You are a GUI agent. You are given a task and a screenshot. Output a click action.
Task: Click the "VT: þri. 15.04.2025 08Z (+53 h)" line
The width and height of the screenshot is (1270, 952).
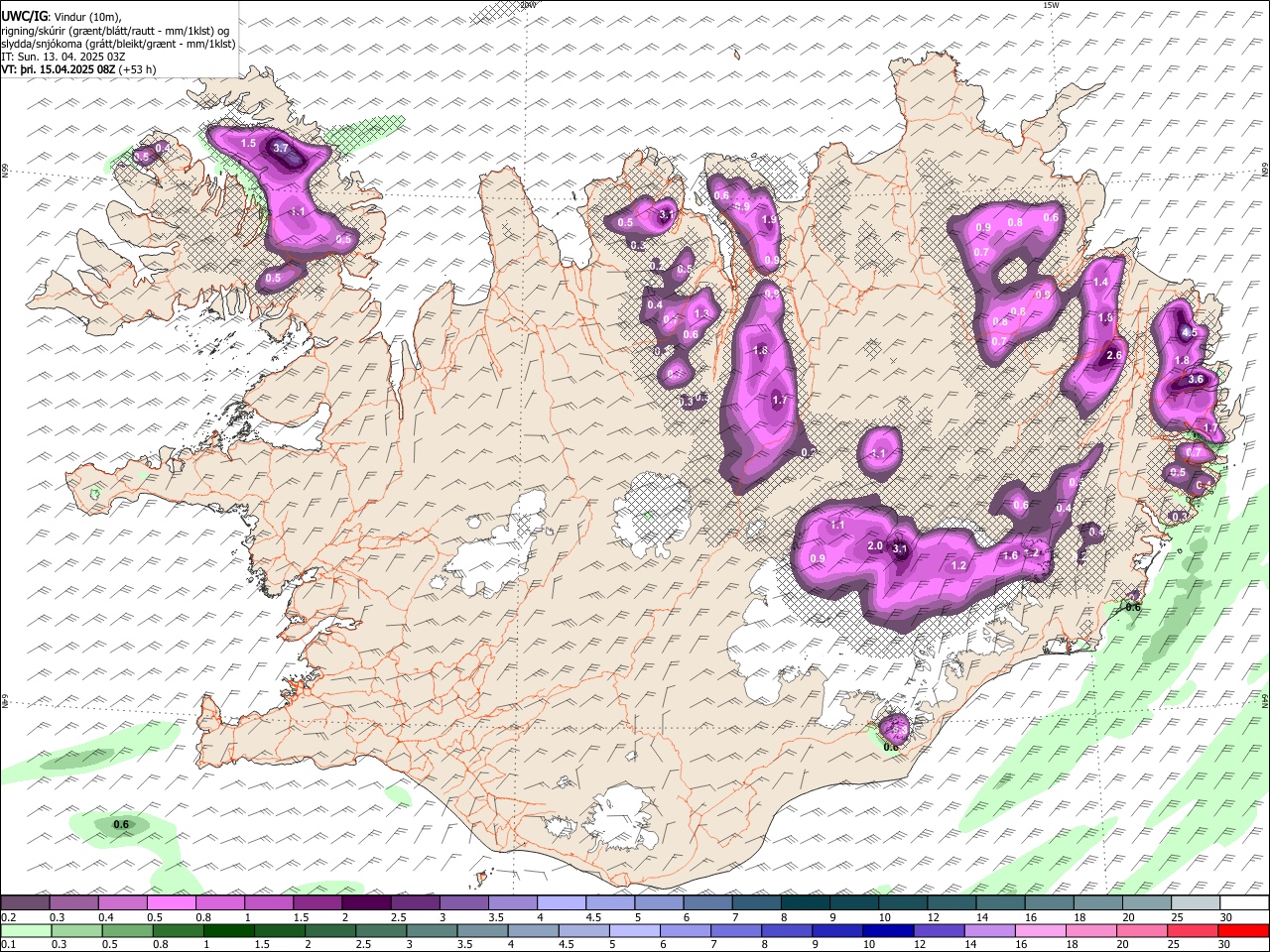[x=78, y=69]
